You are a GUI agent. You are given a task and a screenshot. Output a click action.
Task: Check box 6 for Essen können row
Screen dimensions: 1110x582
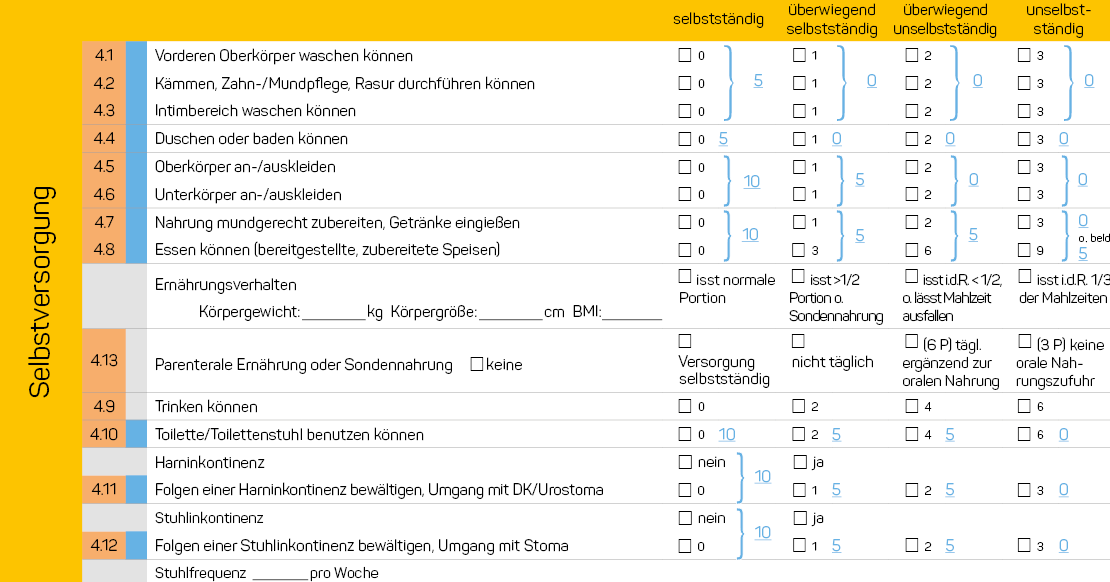click(x=912, y=250)
